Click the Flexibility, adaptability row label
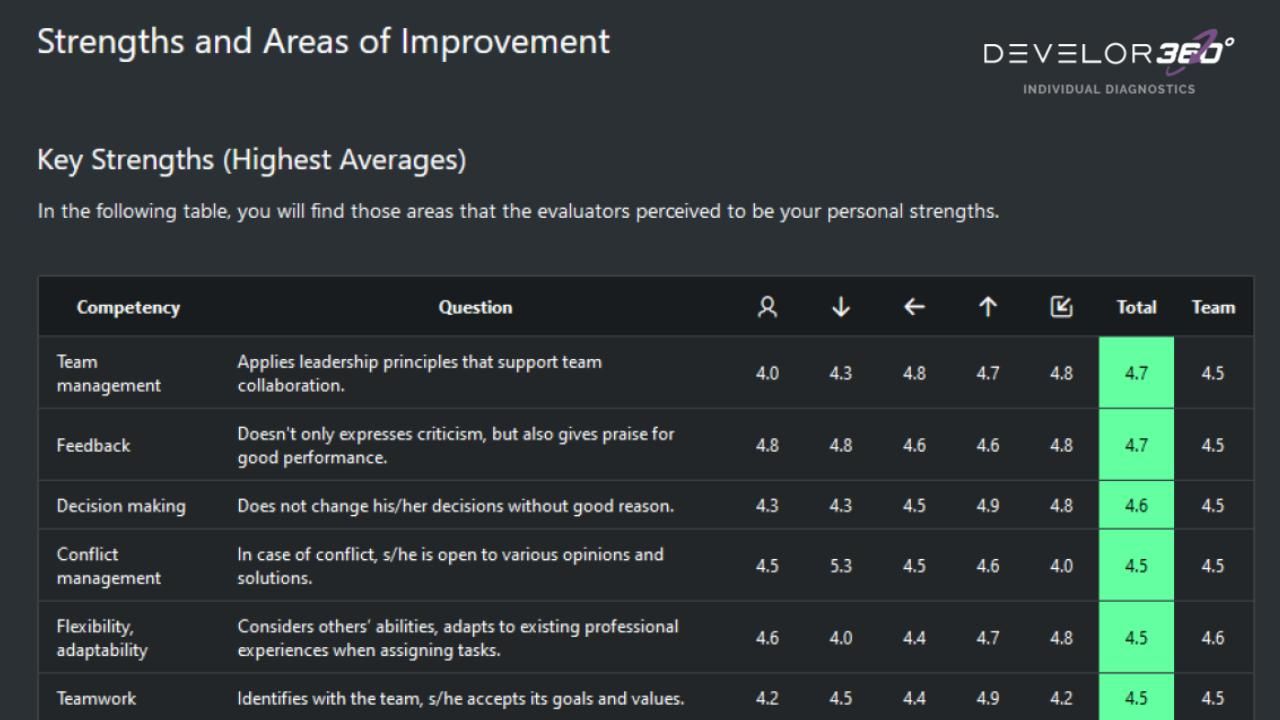Viewport: 1280px width, 720px height. (x=102, y=638)
